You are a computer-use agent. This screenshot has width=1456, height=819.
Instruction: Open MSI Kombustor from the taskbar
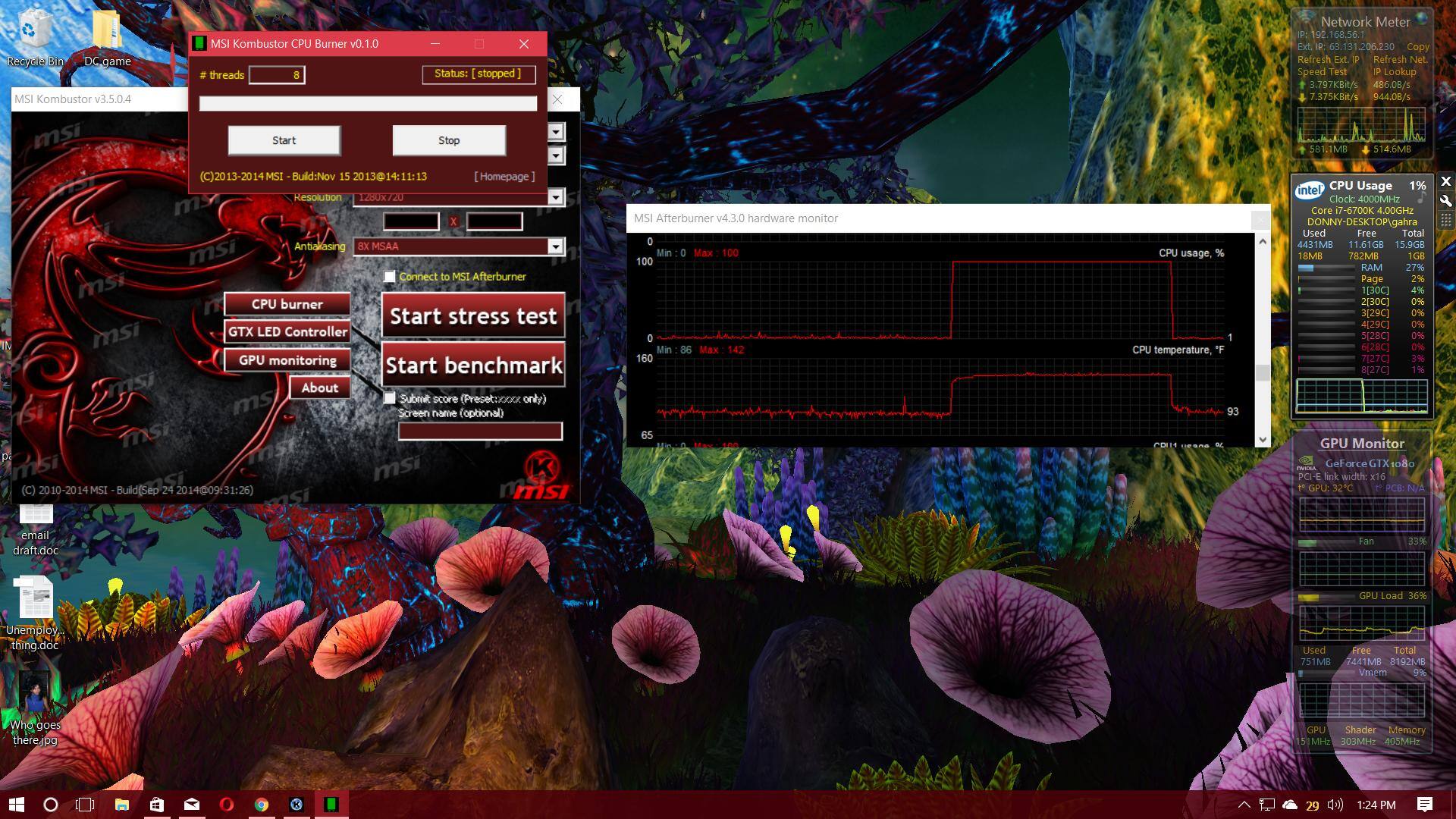coord(297,805)
